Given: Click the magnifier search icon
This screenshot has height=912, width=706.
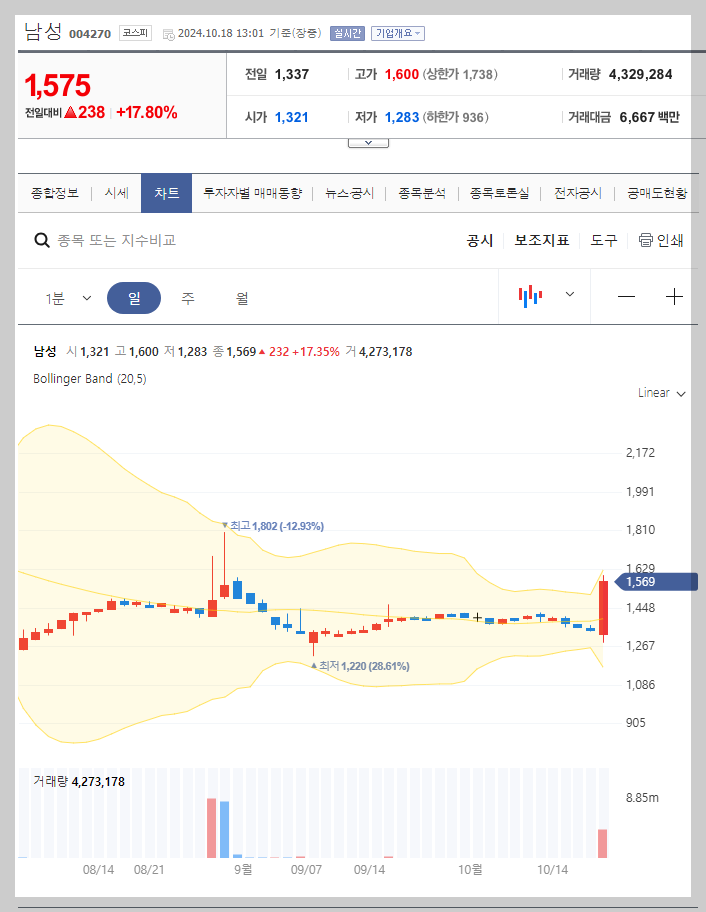Looking at the screenshot, I should click(x=42, y=240).
